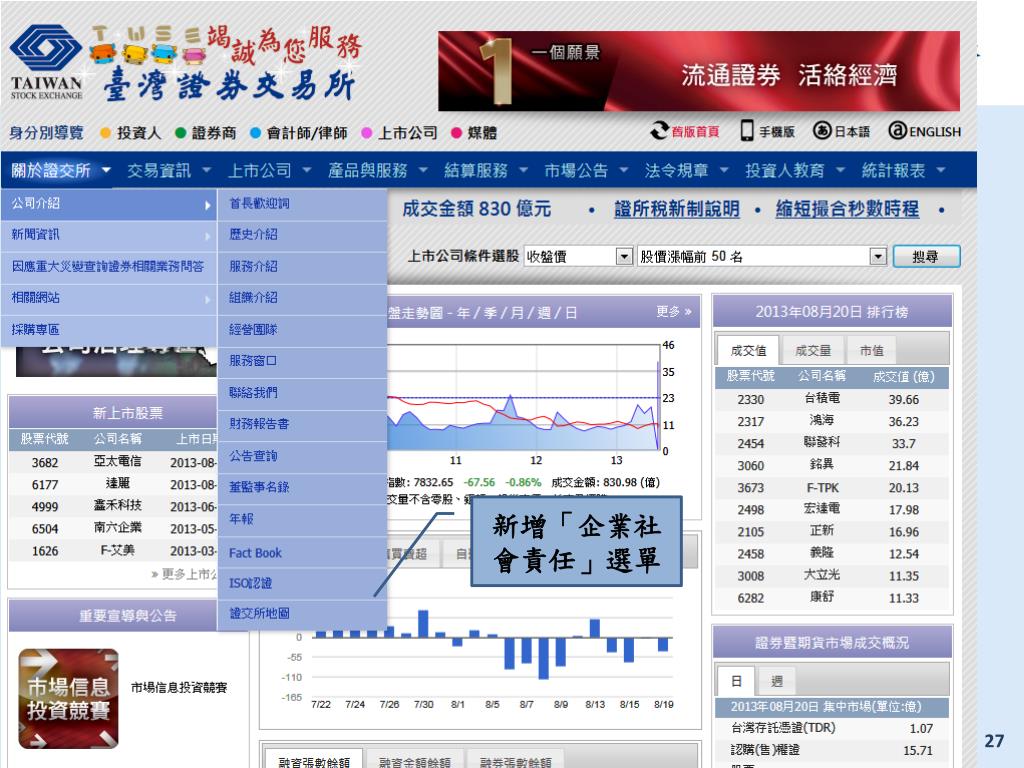Open 服務窗口 submenu entry

302,361
